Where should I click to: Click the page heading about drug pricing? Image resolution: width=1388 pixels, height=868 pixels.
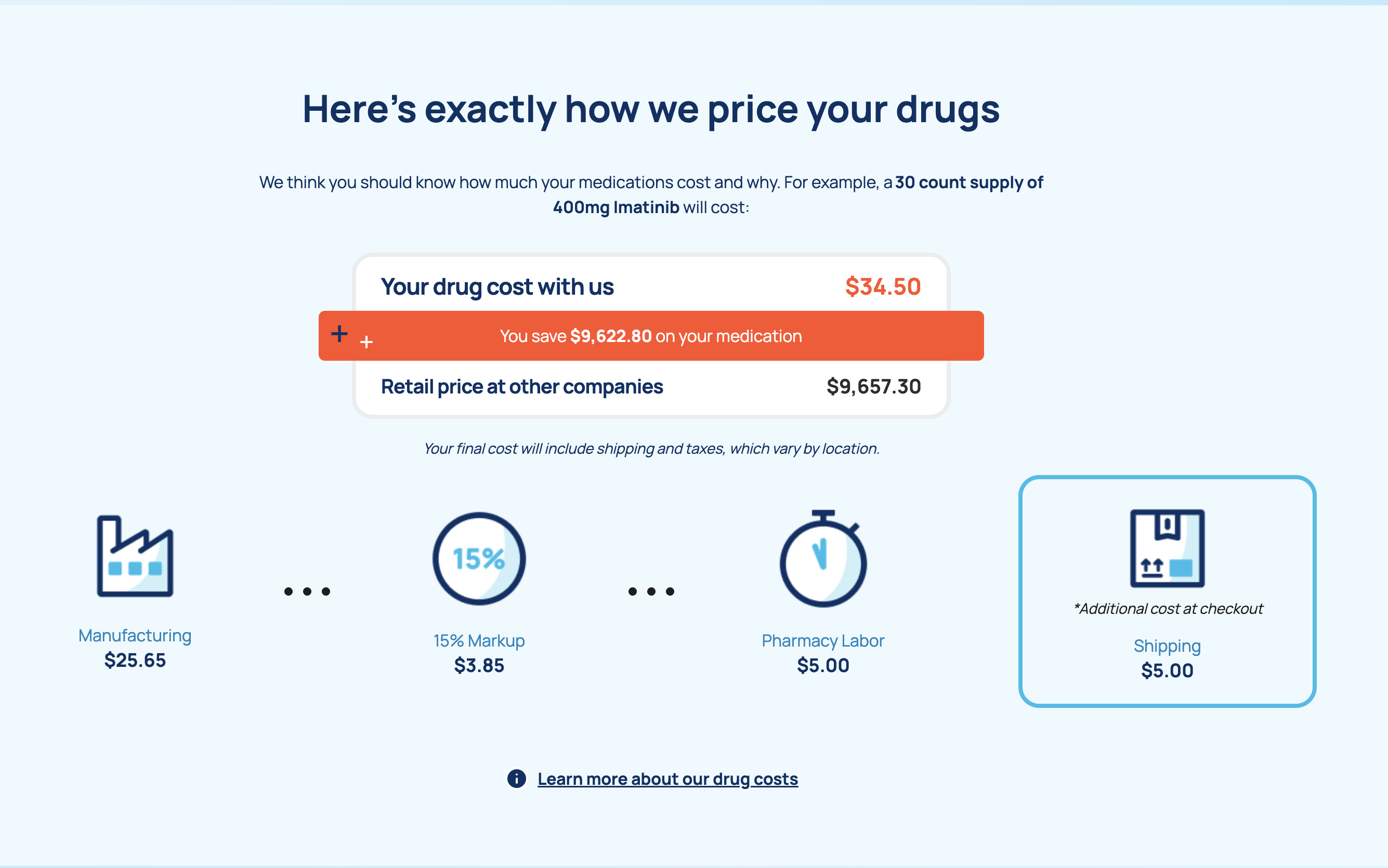point(651,109)
